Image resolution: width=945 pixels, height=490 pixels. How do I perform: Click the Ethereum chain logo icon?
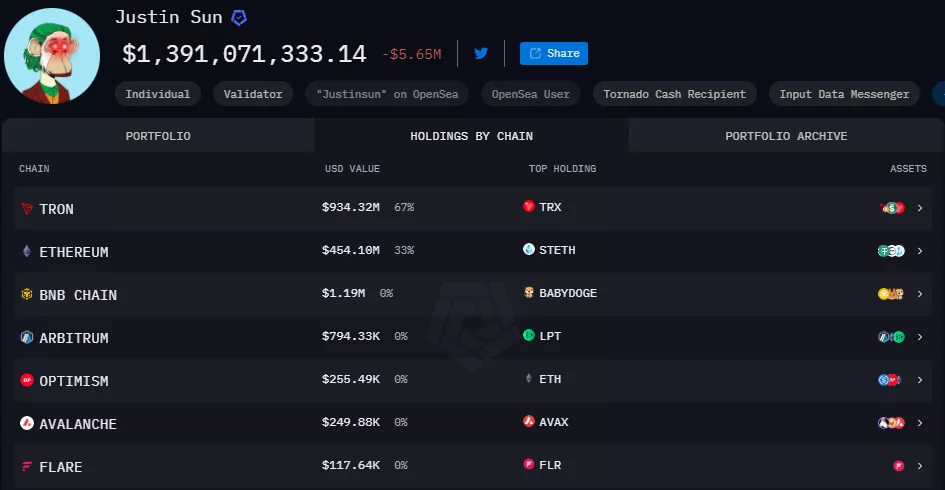pyautogui.click(x=27, y=252)
